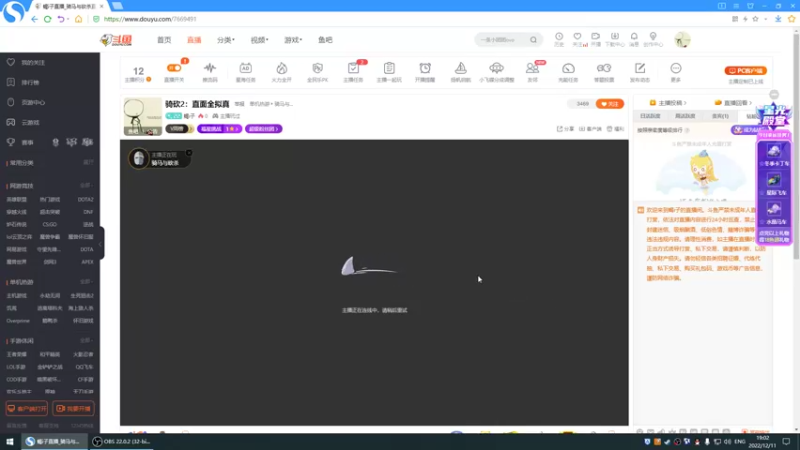Open OBS 22.0.2 in the Windows taskbar

click(121, 441)
